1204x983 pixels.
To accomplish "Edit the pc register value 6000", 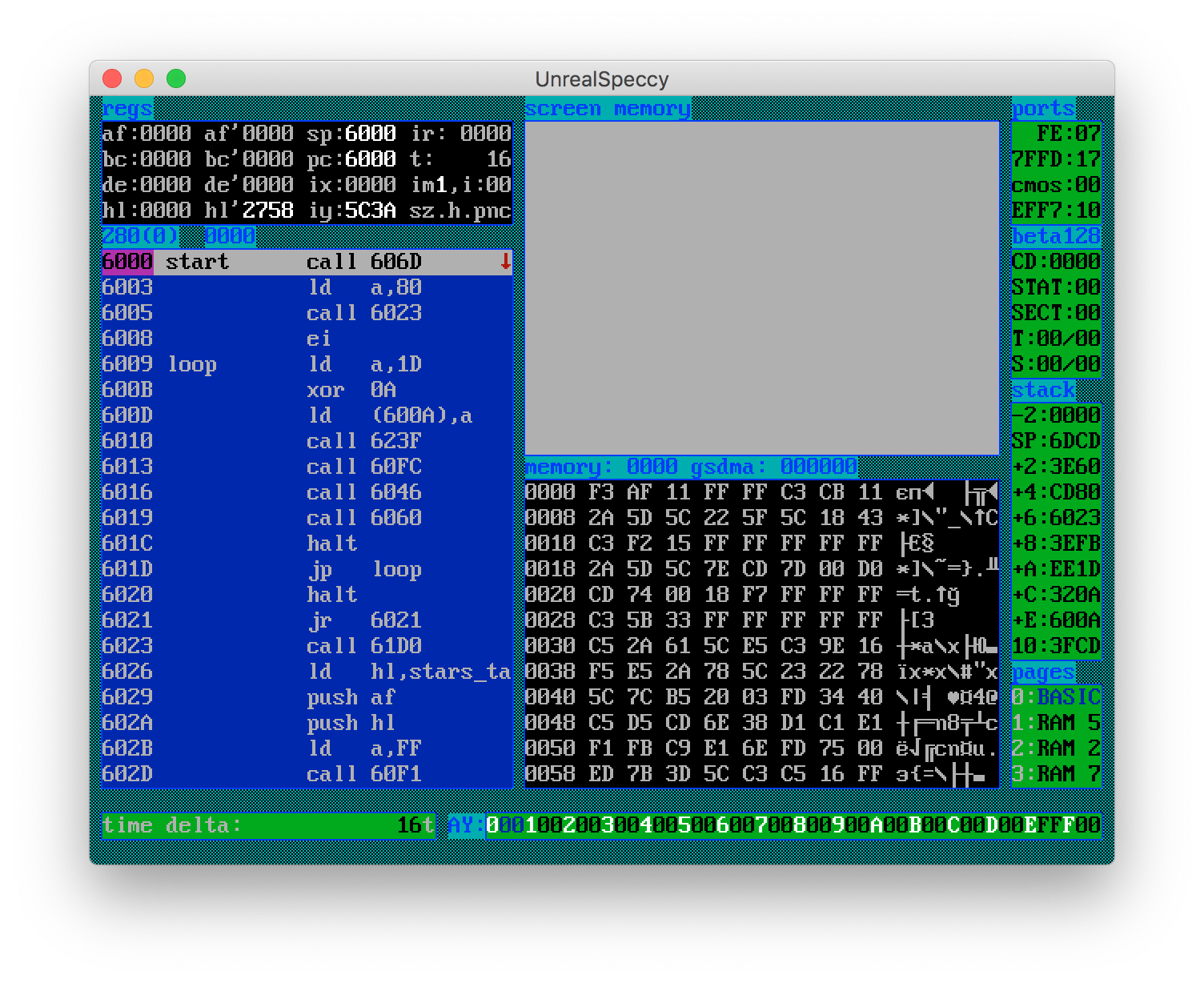I will [371, 159].
